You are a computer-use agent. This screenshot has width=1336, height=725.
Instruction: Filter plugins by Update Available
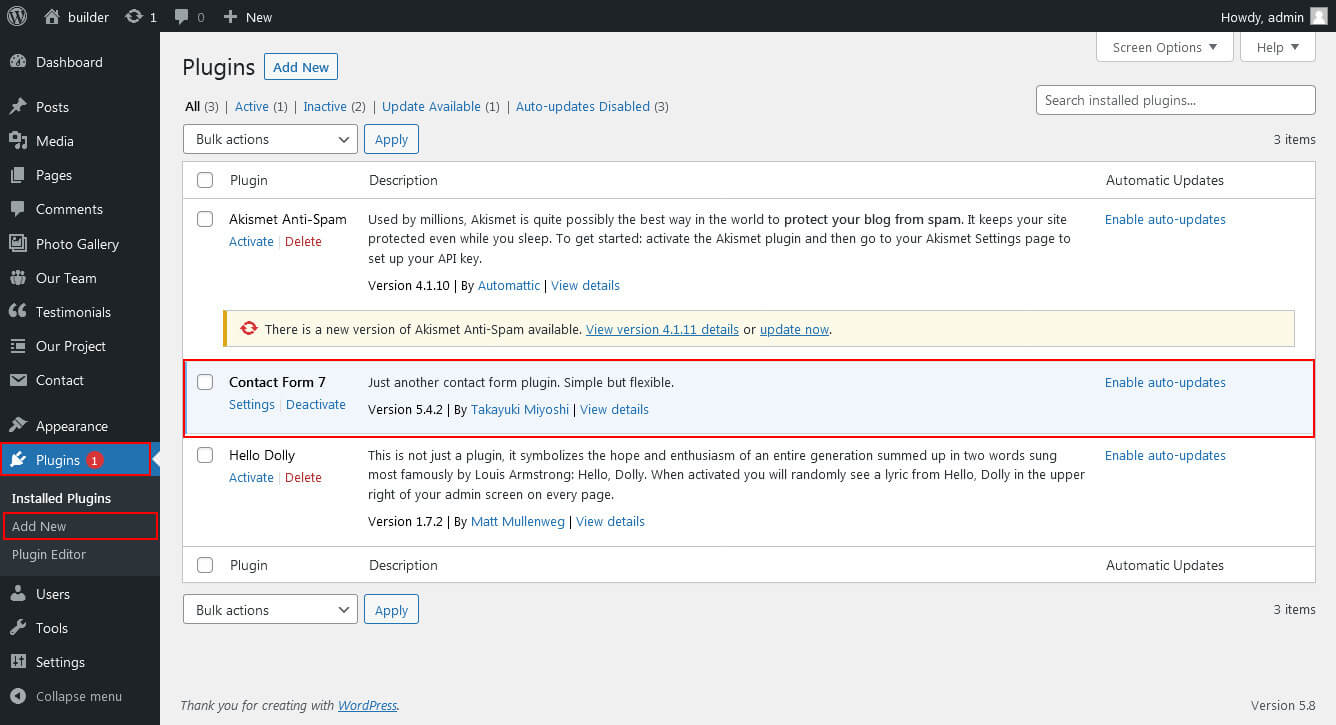click(431, 106)
